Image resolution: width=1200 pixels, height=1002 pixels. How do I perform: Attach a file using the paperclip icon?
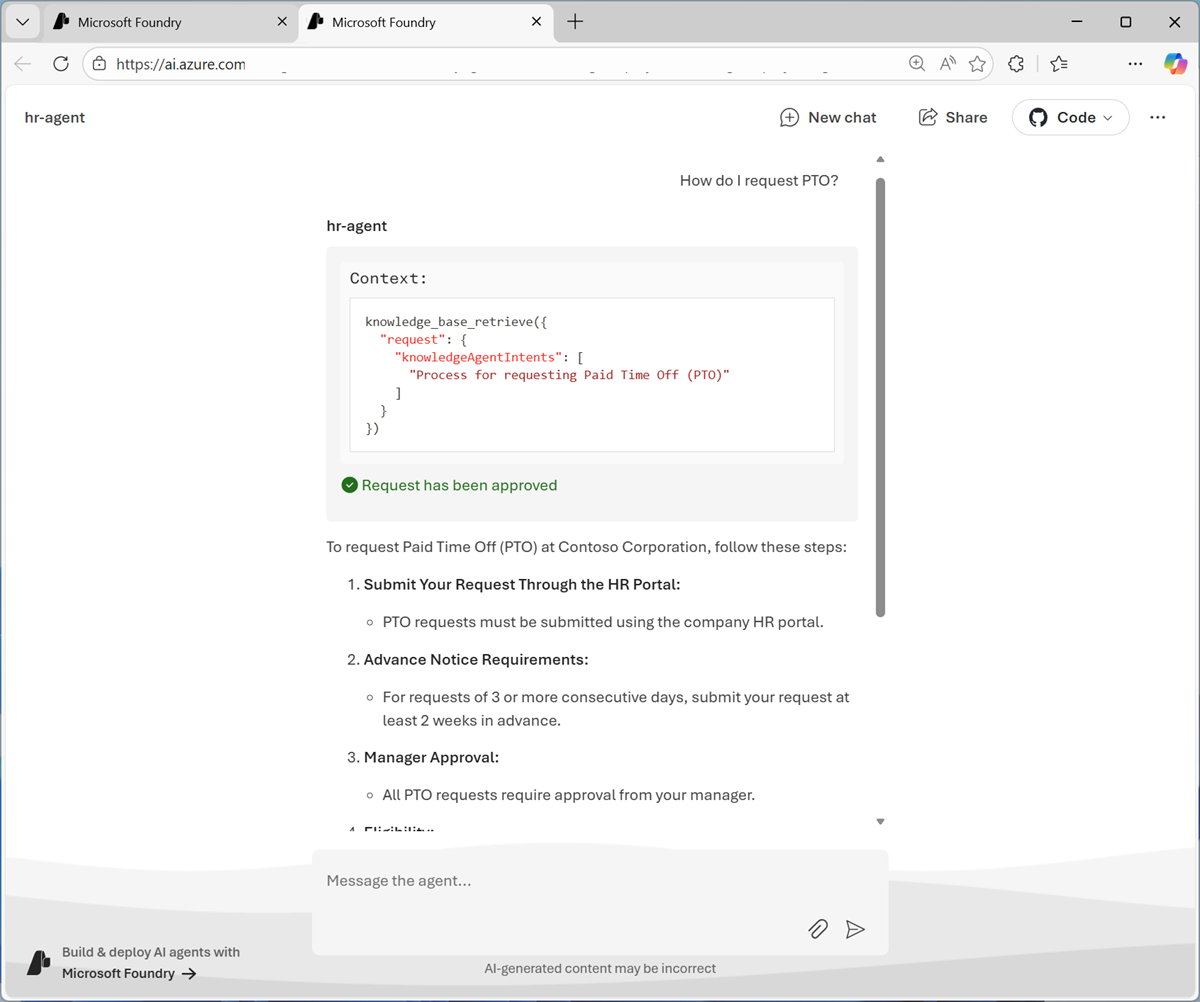tap(818, 929)
